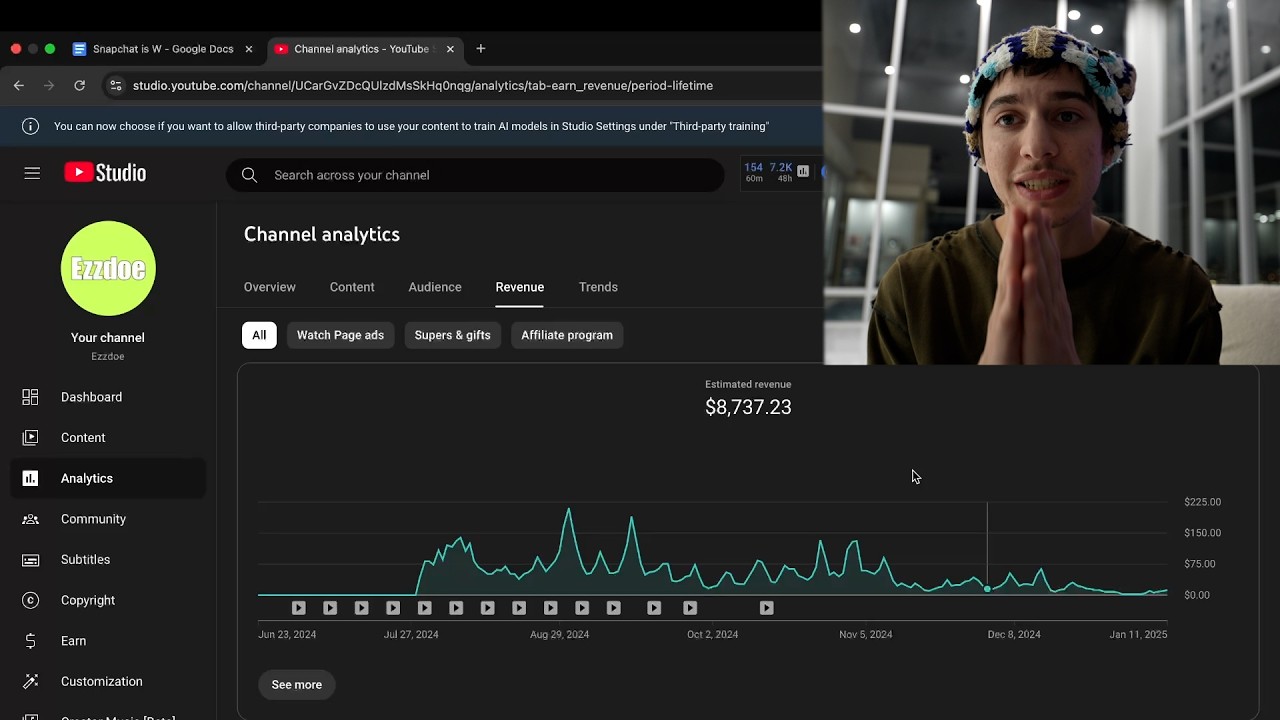Click the Search across your channel field
The image size is (1280, 720).
coord(475,175)
